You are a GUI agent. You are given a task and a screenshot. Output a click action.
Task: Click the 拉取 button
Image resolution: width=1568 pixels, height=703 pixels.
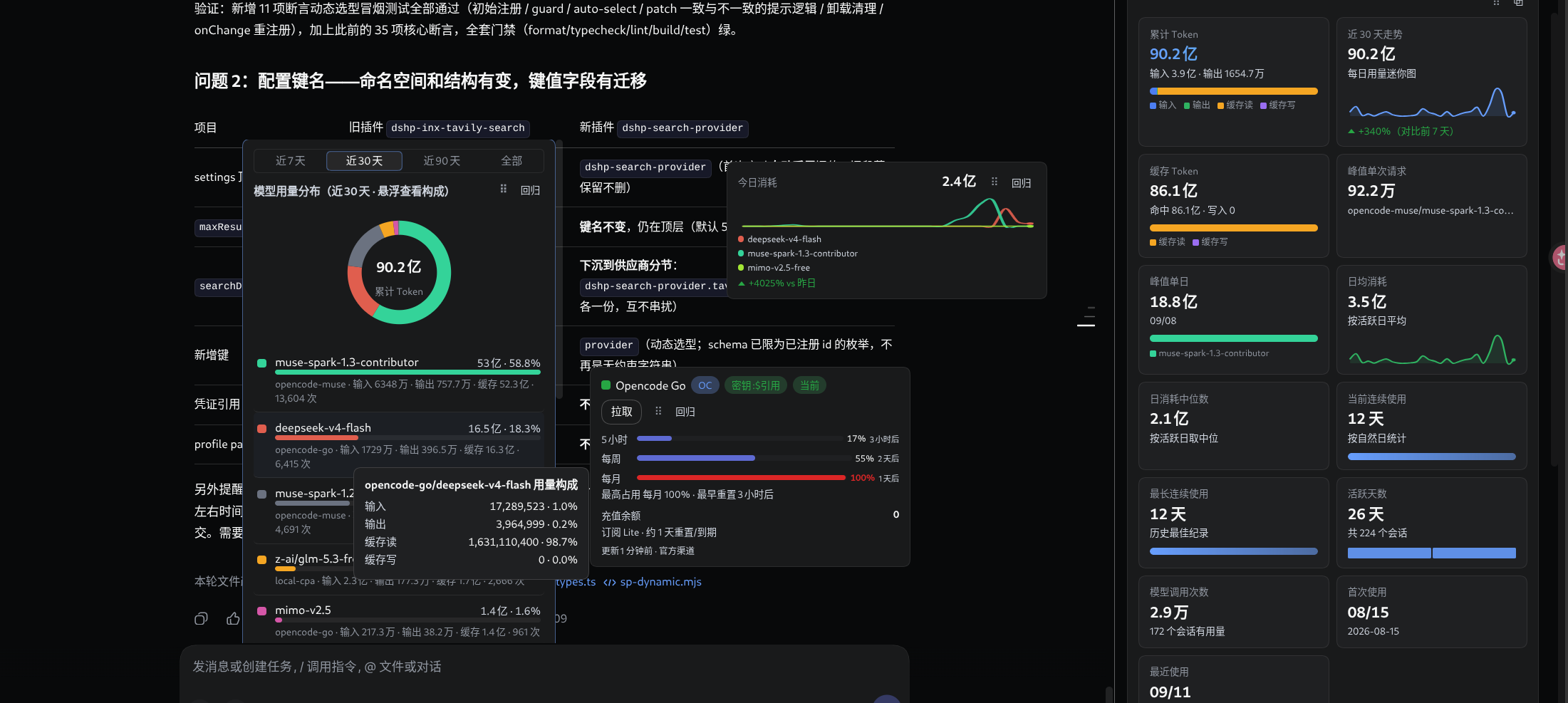pyautogui.click(x=621, y=412)
